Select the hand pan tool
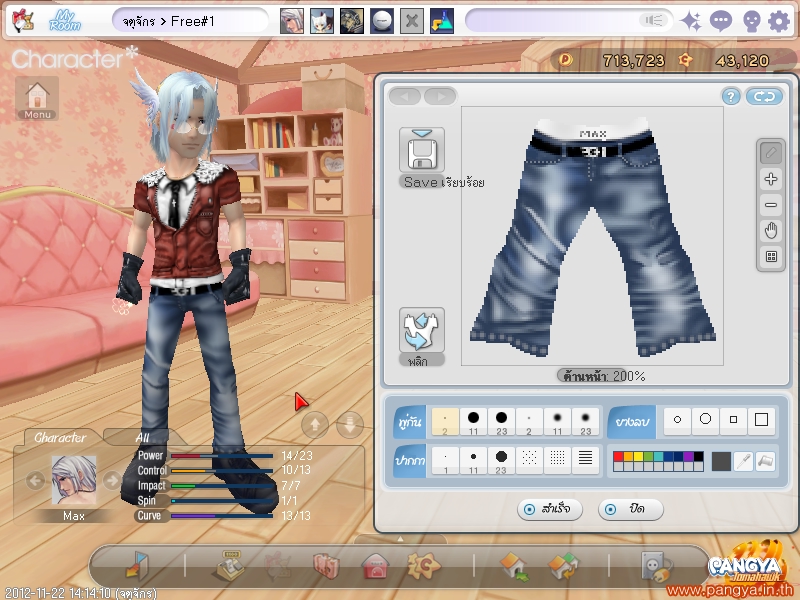Screen dimensions: 800x600 click(x=771, y=231)
